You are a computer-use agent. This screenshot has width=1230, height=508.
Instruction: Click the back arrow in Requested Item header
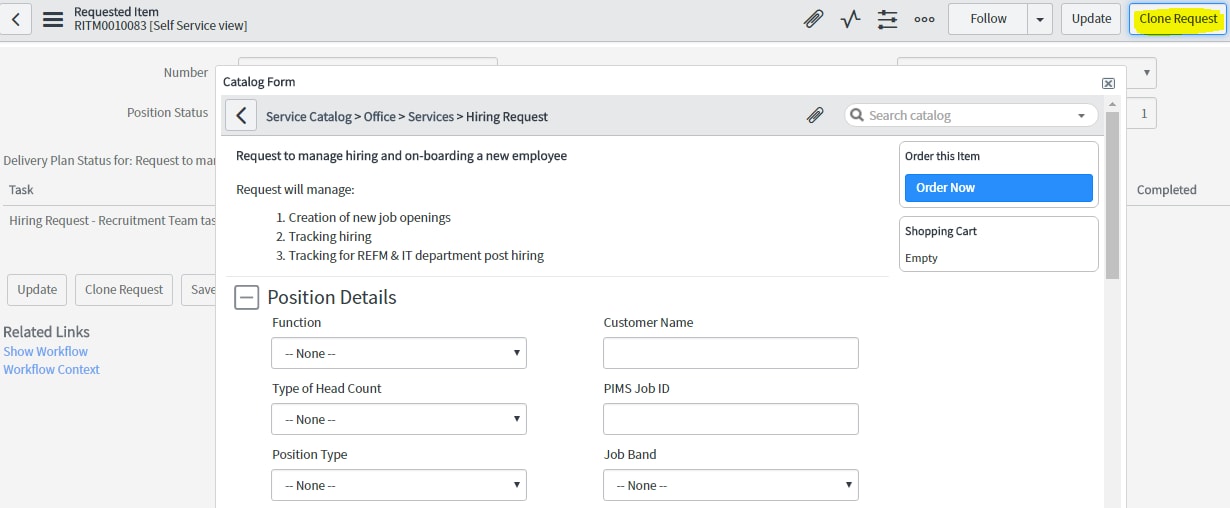point(16,19)
